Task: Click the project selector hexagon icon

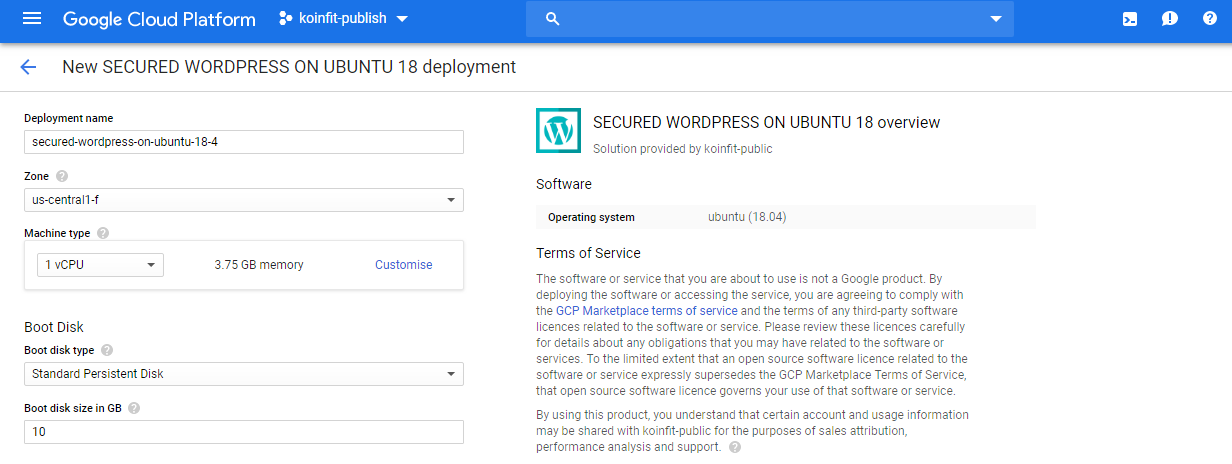Action: pyautogui.click(x=285, y=19)
